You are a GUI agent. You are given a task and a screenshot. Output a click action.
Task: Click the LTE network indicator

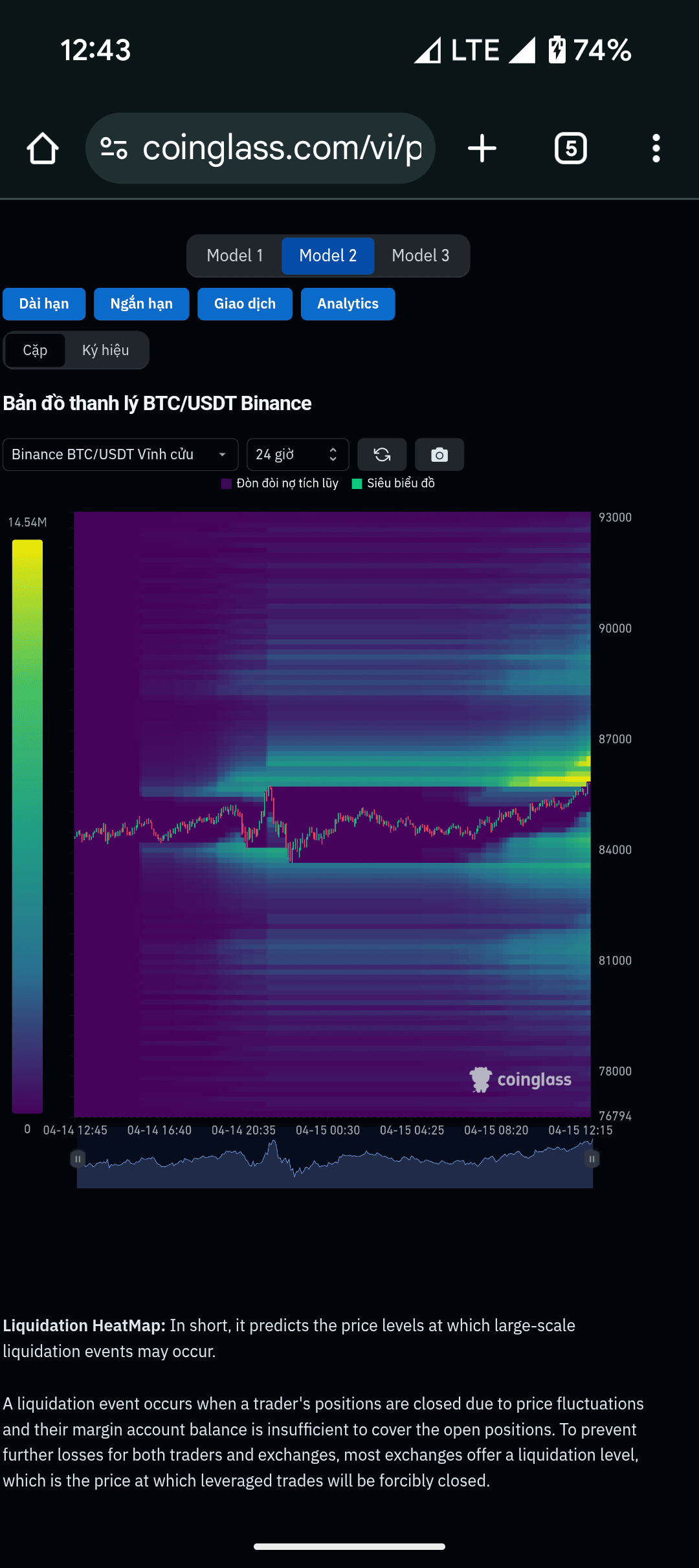[x=475, y=50]
